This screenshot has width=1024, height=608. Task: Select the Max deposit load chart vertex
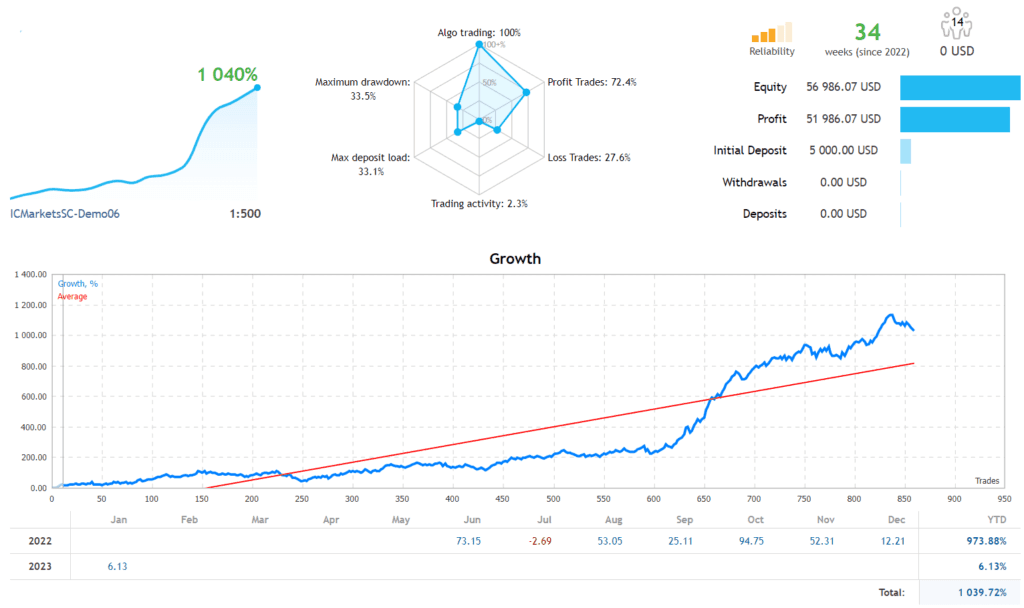point(457,132)
